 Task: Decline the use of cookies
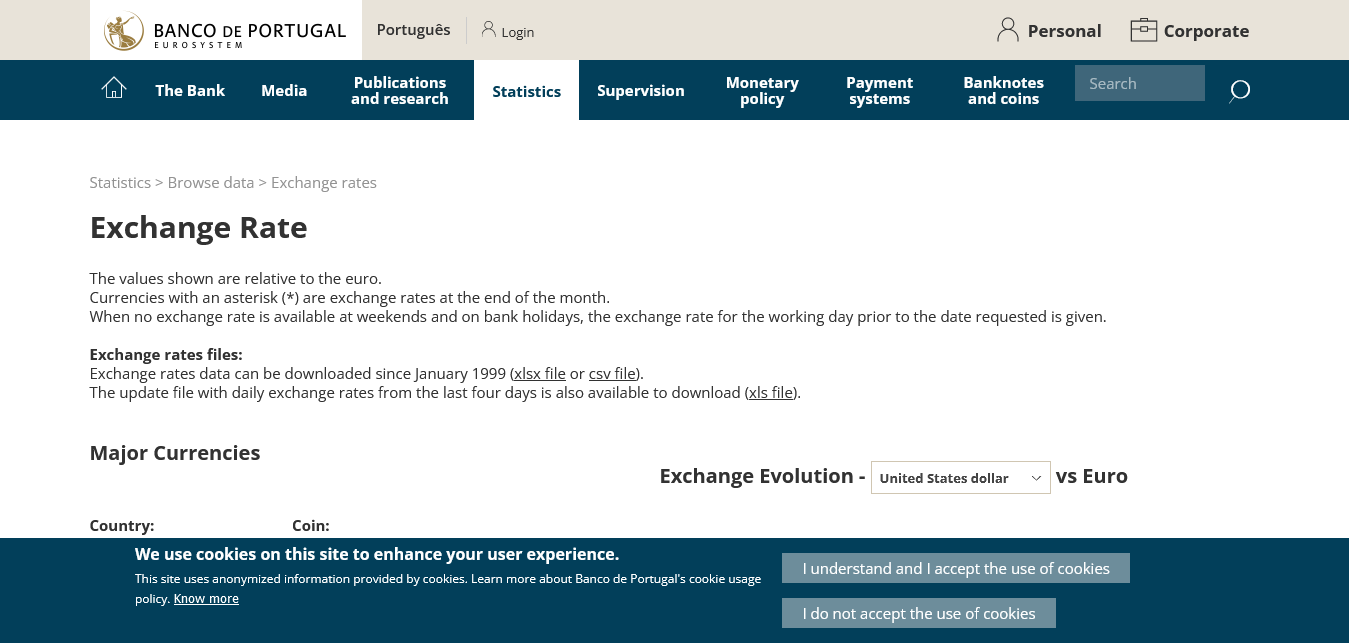click(x=918, y=613)
